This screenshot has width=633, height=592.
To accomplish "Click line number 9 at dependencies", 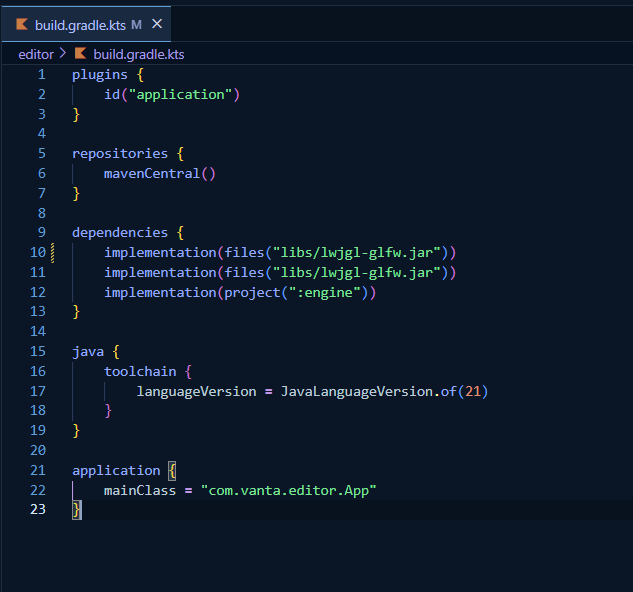I will pyautogui.click(x=41, y=232).
